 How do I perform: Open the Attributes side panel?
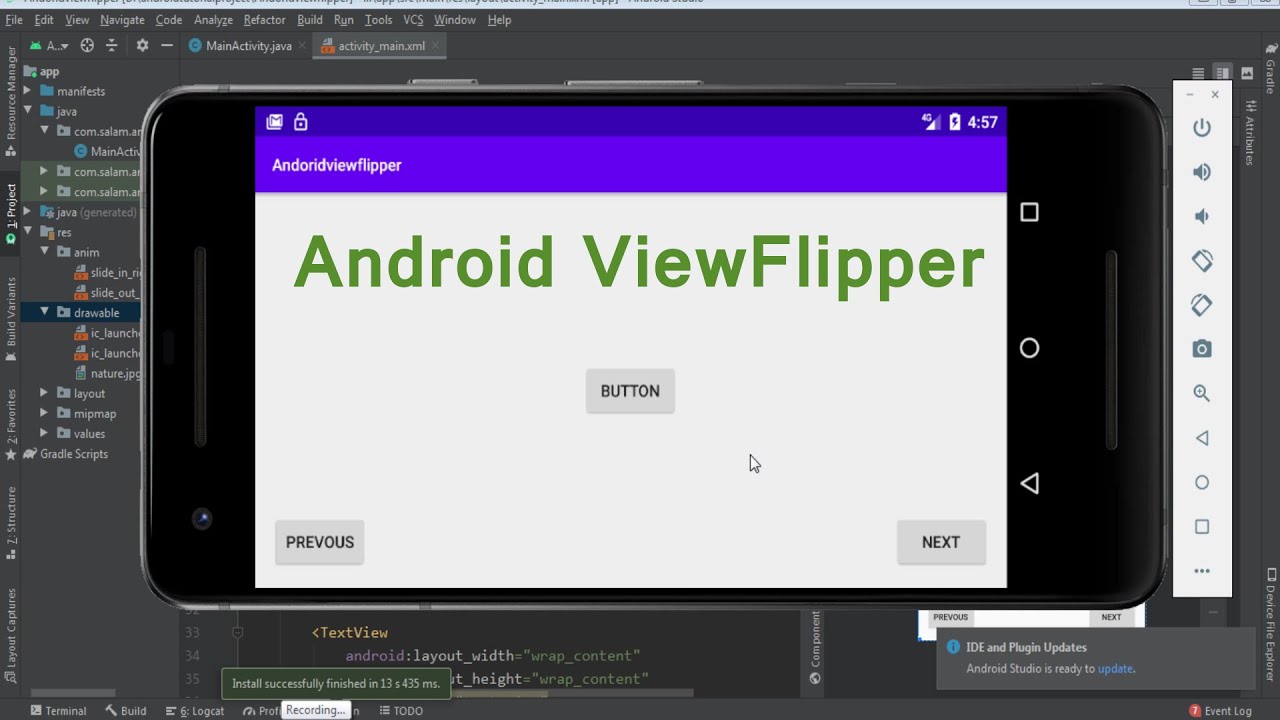(x=1250, y=133)
